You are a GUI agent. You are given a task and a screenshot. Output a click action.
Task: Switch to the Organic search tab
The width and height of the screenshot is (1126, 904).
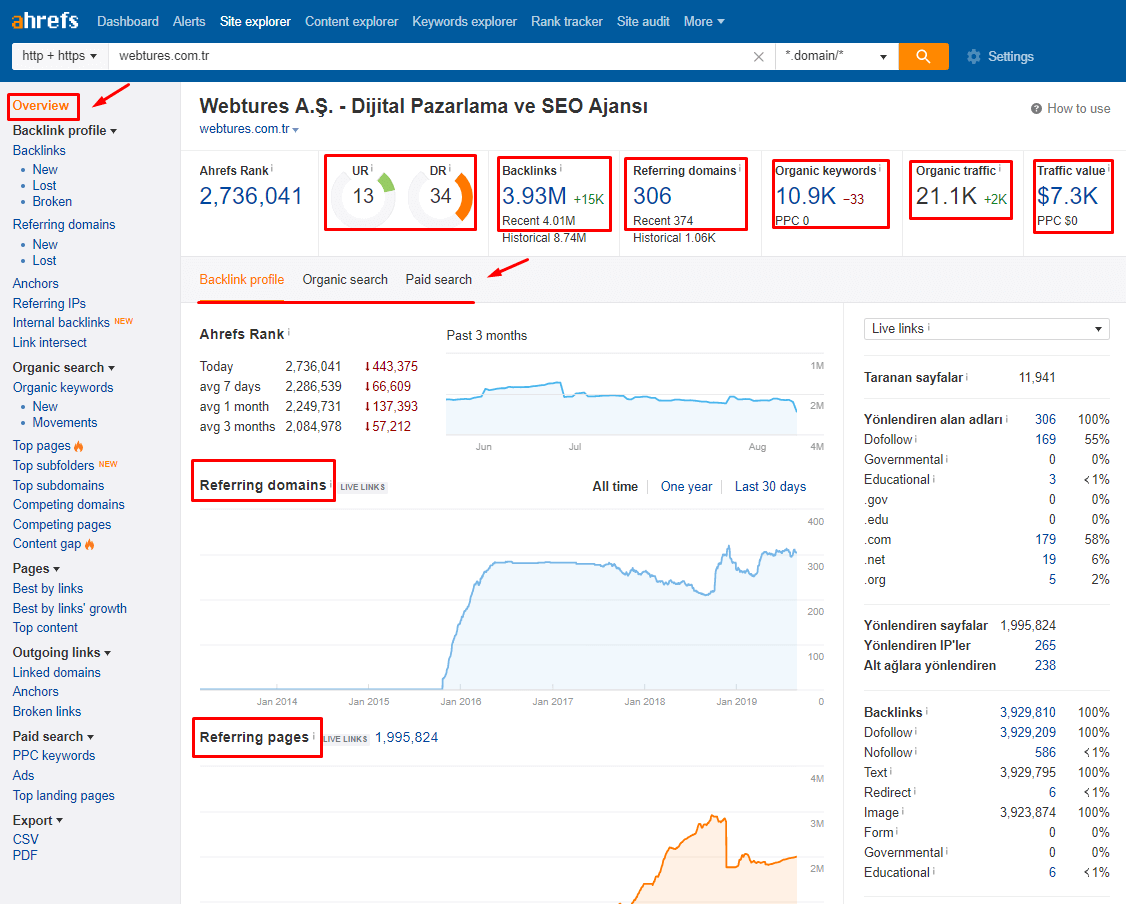point(345,279)
